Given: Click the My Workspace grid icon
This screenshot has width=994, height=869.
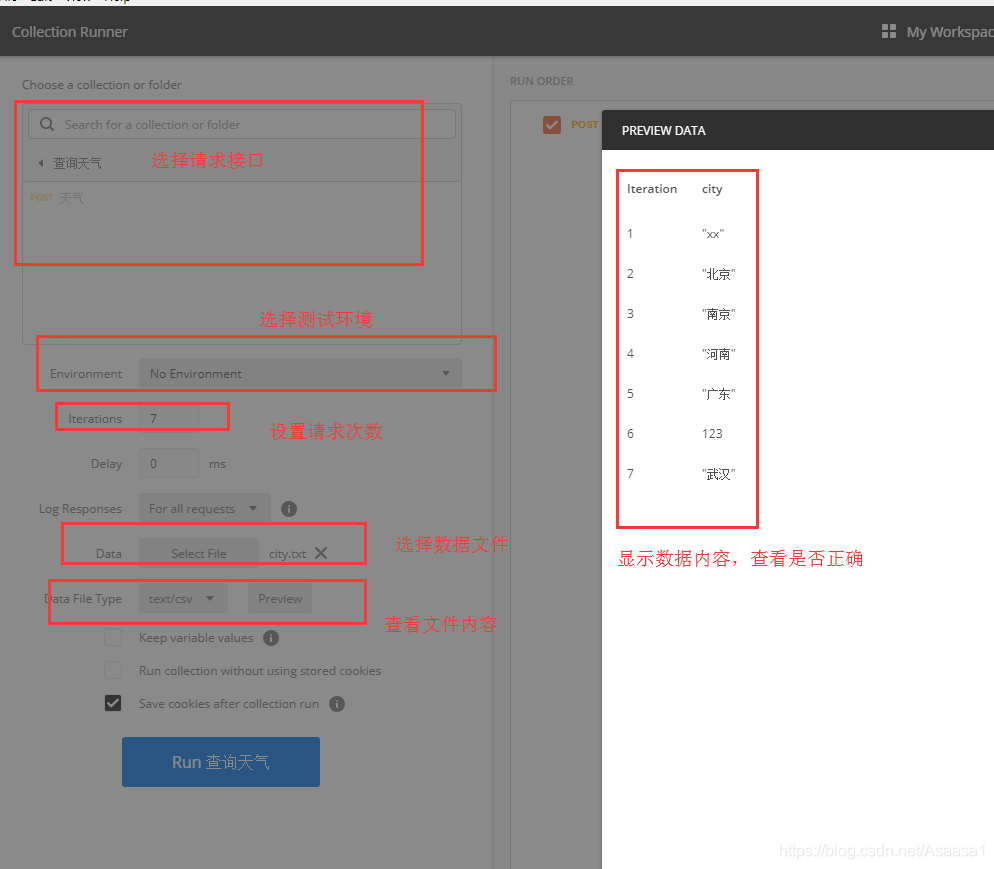Looking at the screenshot, I should pos(889,32).
